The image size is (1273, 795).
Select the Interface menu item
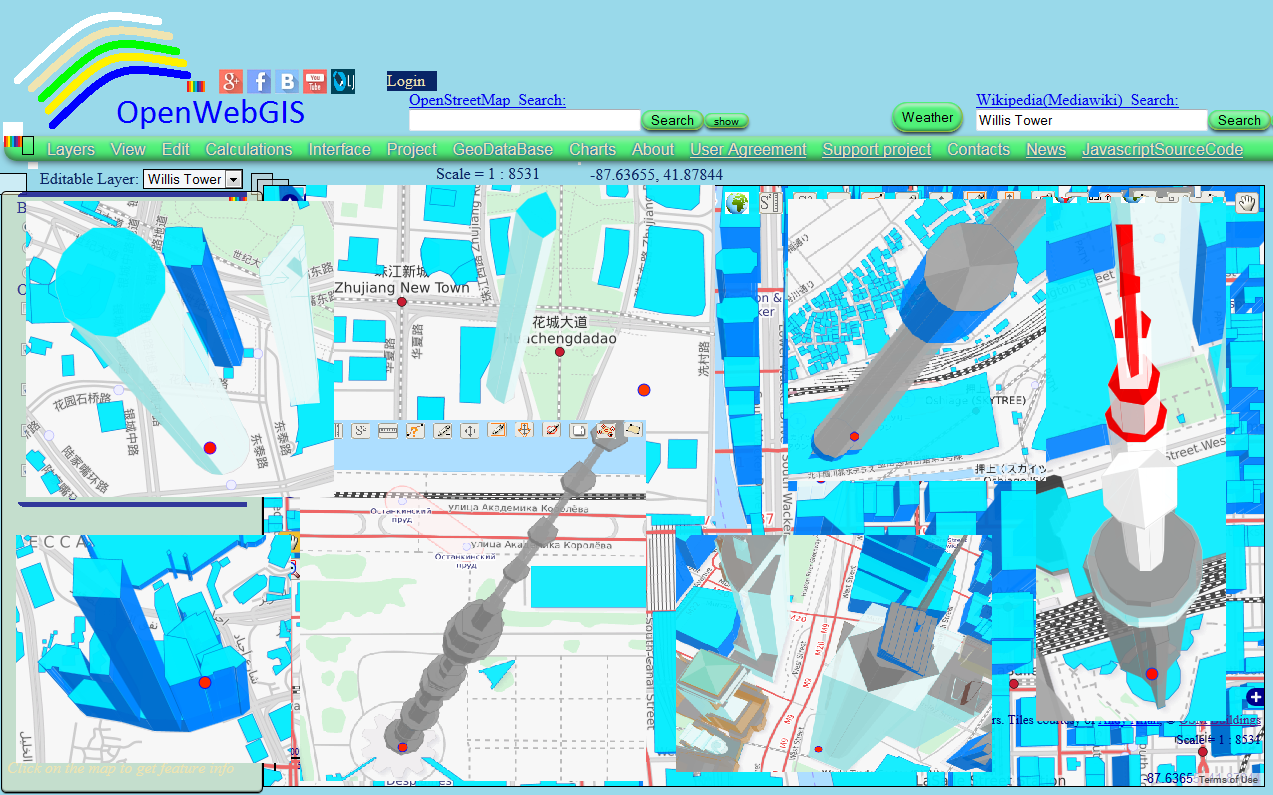(339, 149)
